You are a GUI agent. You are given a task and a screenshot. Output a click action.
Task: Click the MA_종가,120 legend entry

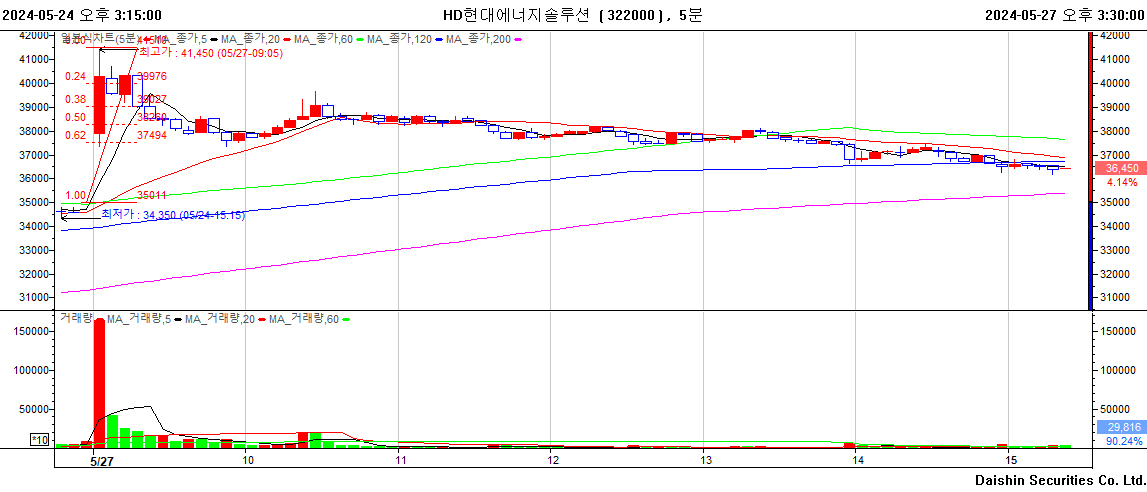(x=406, y=39)
